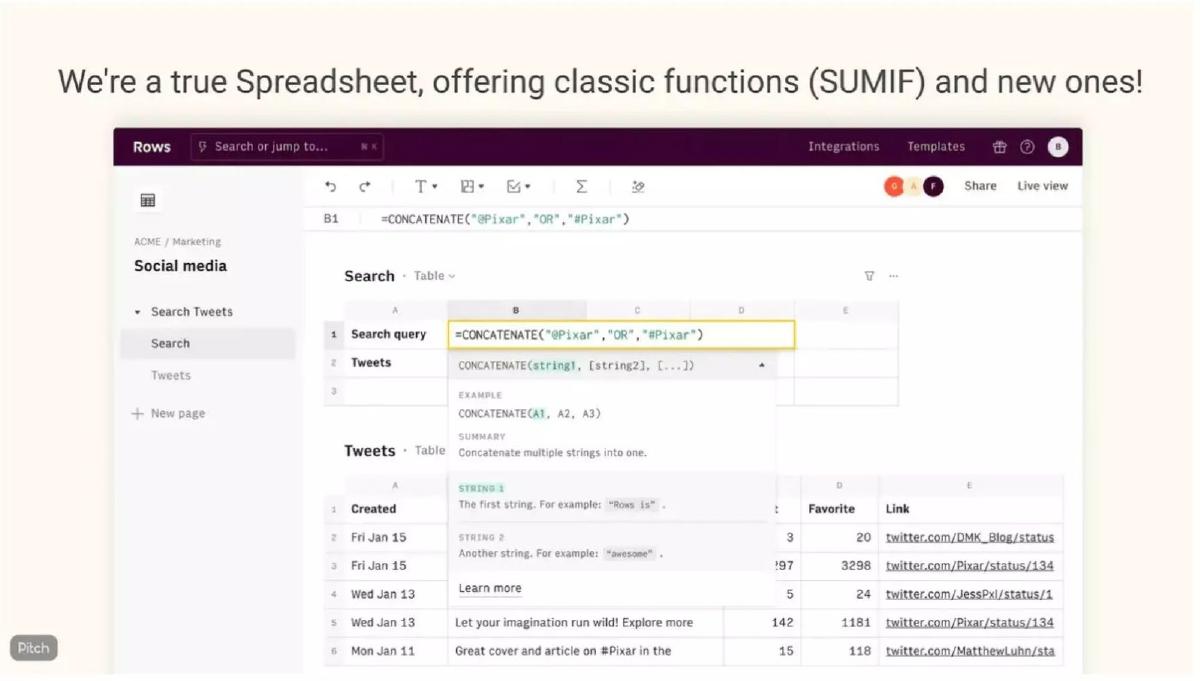This screenshot has width=1200, height=681.
Task: Open the cell borders layout dropdown
Action: [472, 186]
